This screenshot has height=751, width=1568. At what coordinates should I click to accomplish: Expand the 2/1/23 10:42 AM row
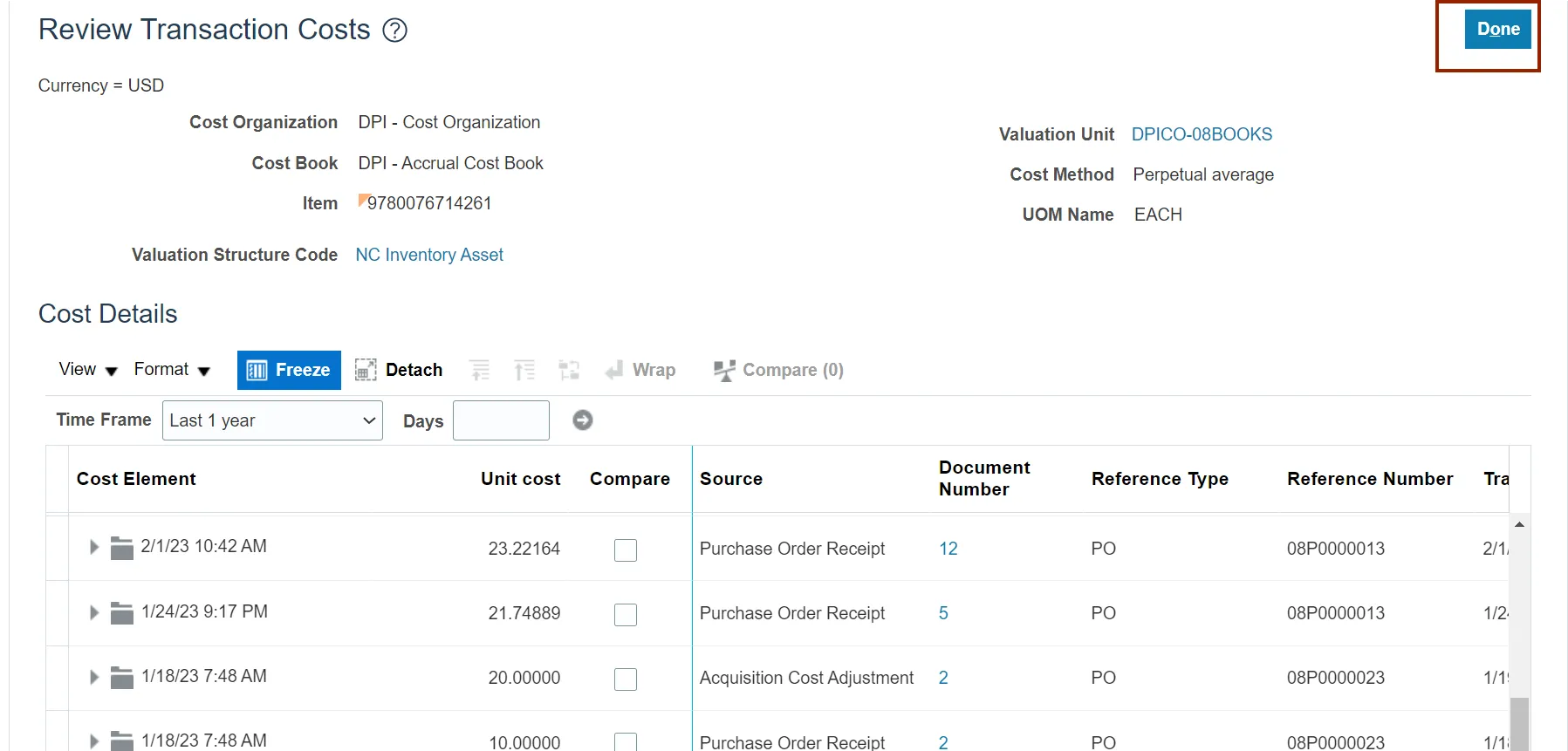(94, 547)
